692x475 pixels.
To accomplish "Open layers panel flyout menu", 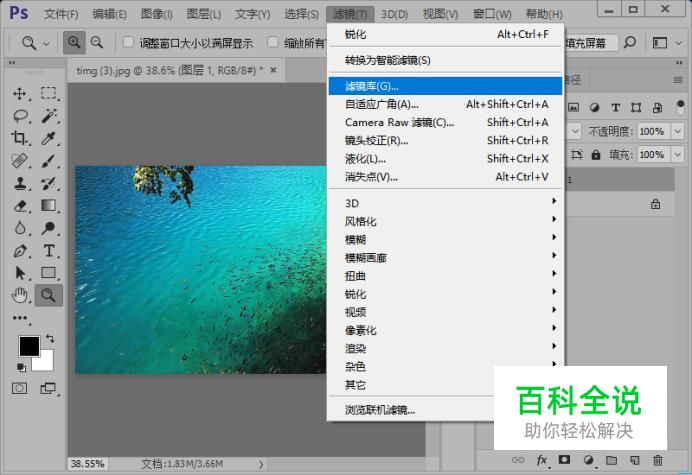I will click(678, 80).
